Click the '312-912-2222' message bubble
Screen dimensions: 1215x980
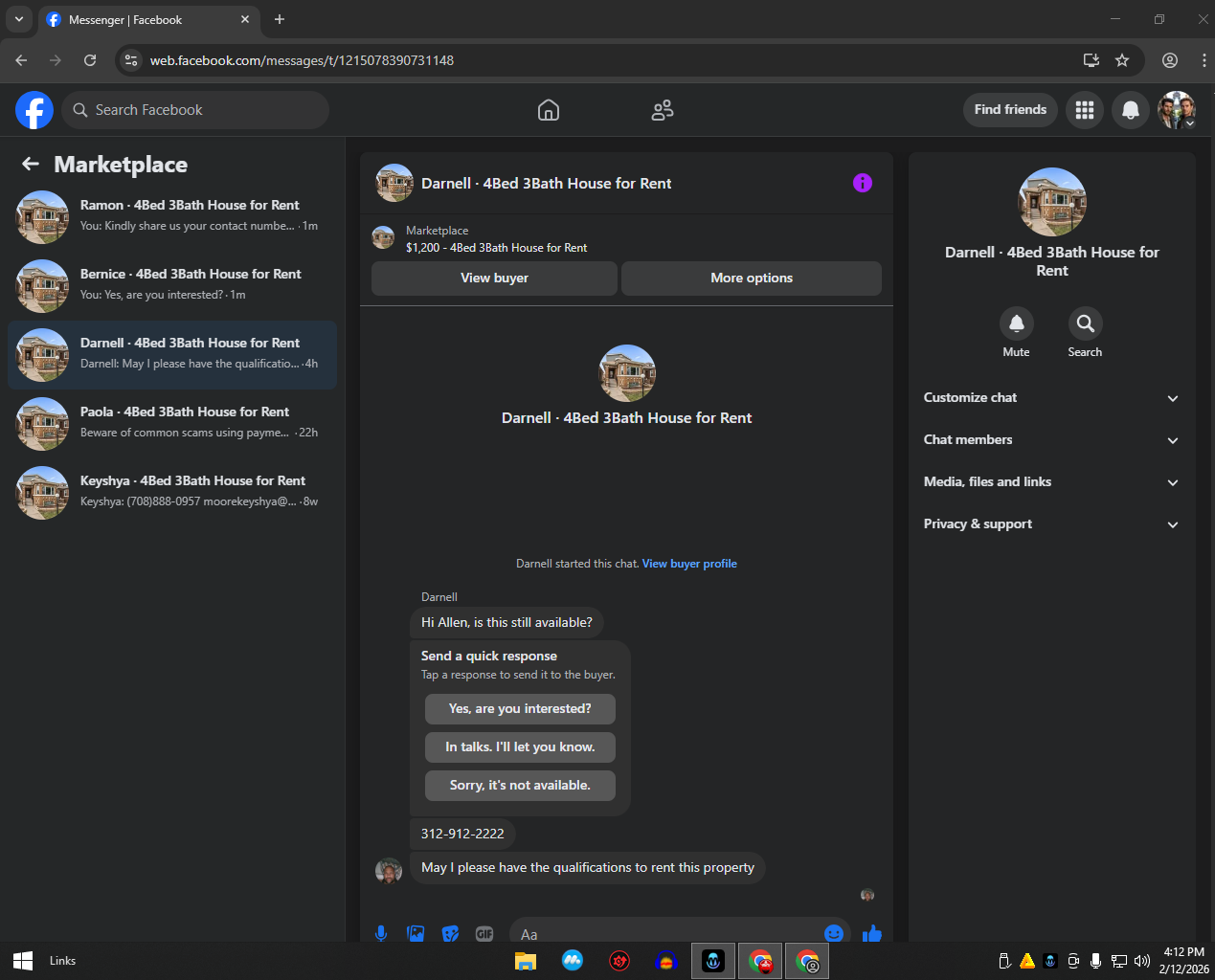[462, 834]
